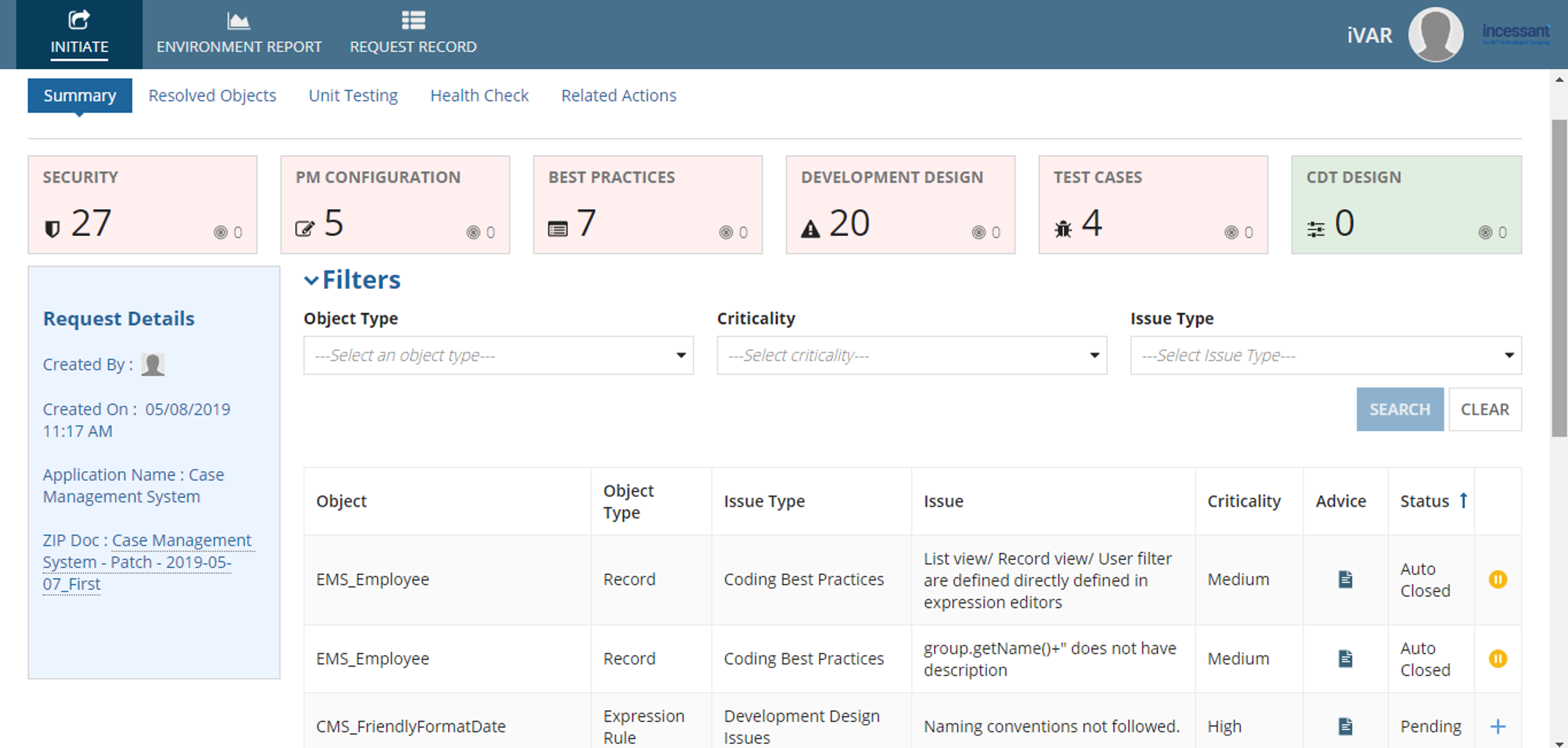Switch to the Resolved Objects tab

[x=212, y=96]
